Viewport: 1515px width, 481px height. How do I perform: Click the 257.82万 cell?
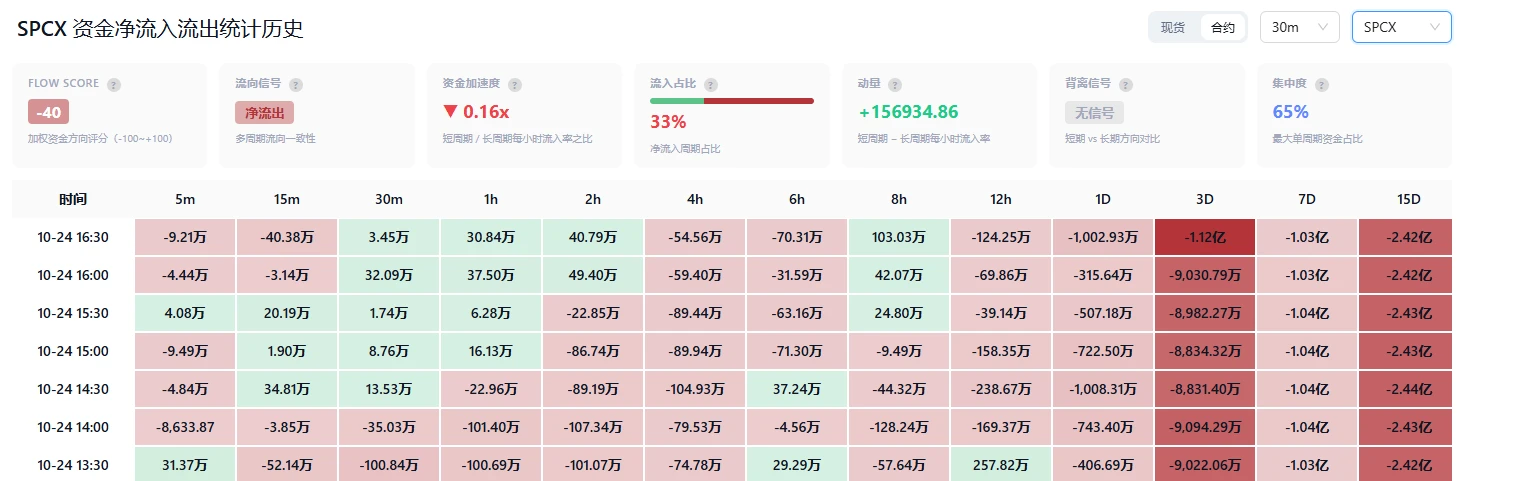pyautogui.click(x=1001, y=465)
